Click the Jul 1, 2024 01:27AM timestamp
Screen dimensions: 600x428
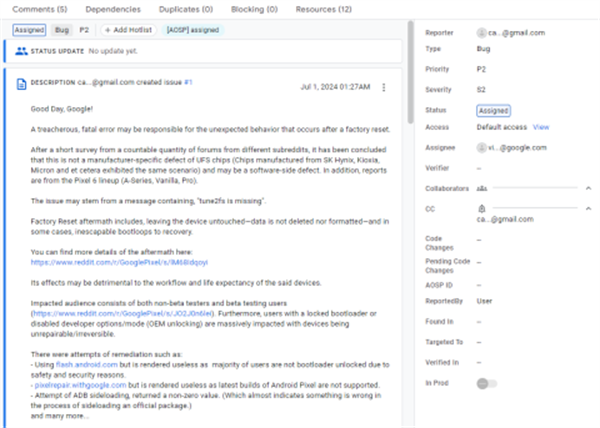pos(335,87)
